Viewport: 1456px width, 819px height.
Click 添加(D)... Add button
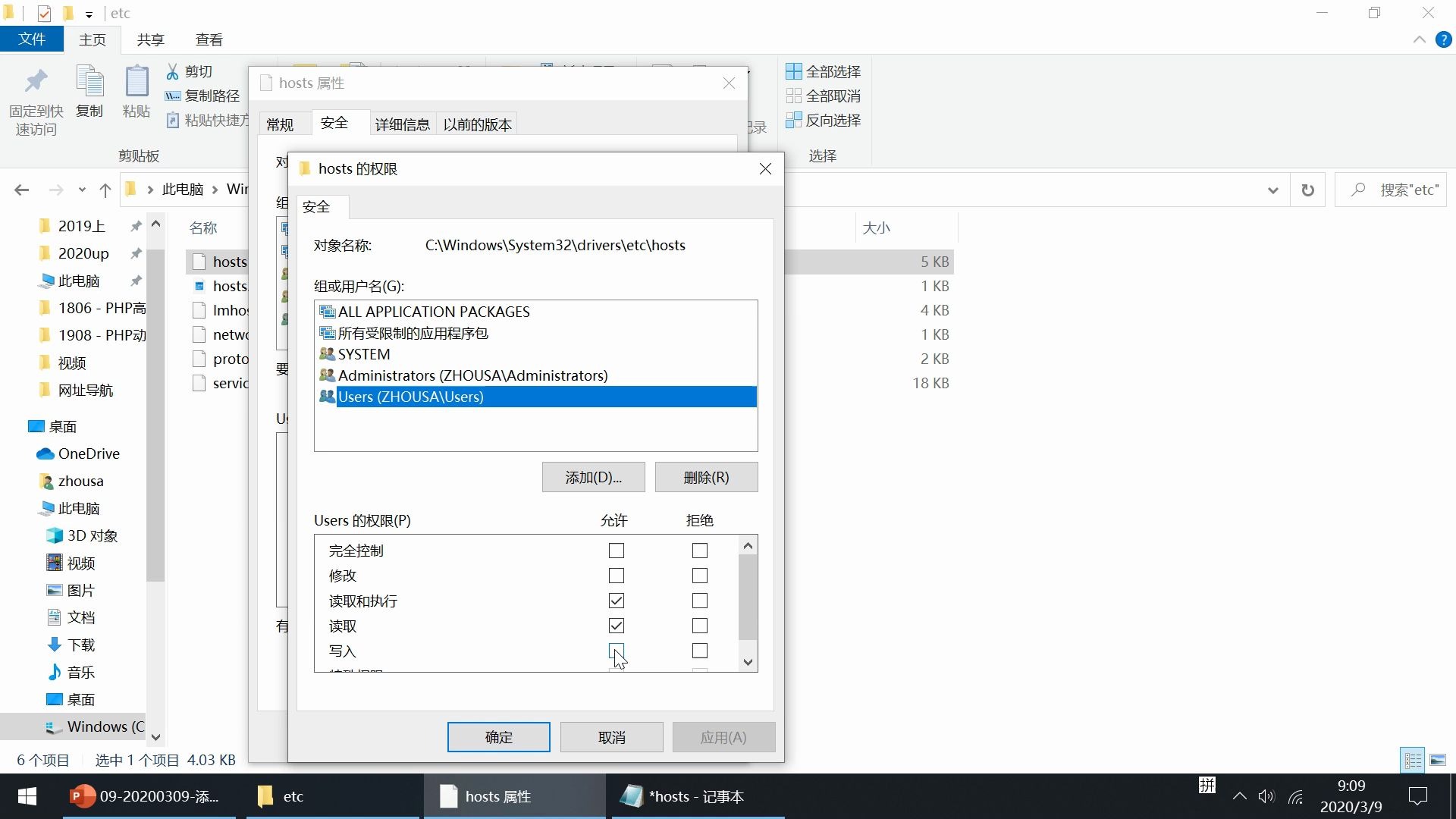(x=593, y=477)
